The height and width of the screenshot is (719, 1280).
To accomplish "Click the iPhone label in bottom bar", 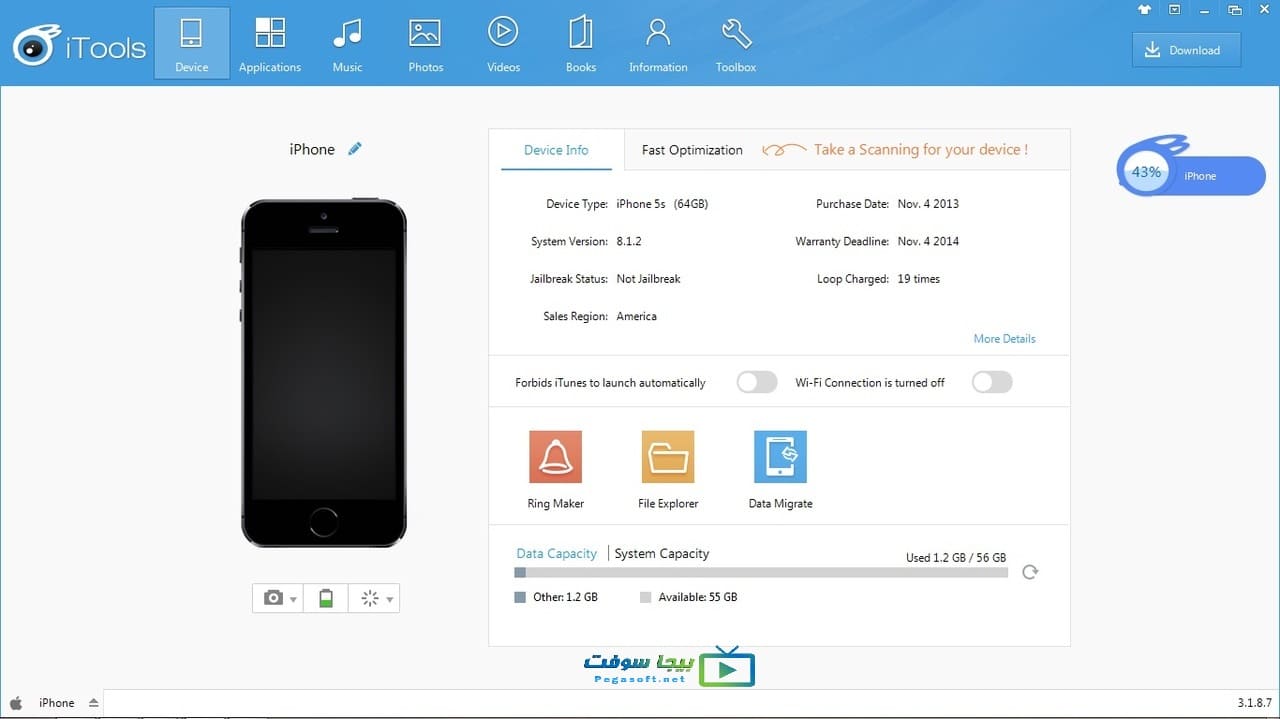I will tap(57, 703).
